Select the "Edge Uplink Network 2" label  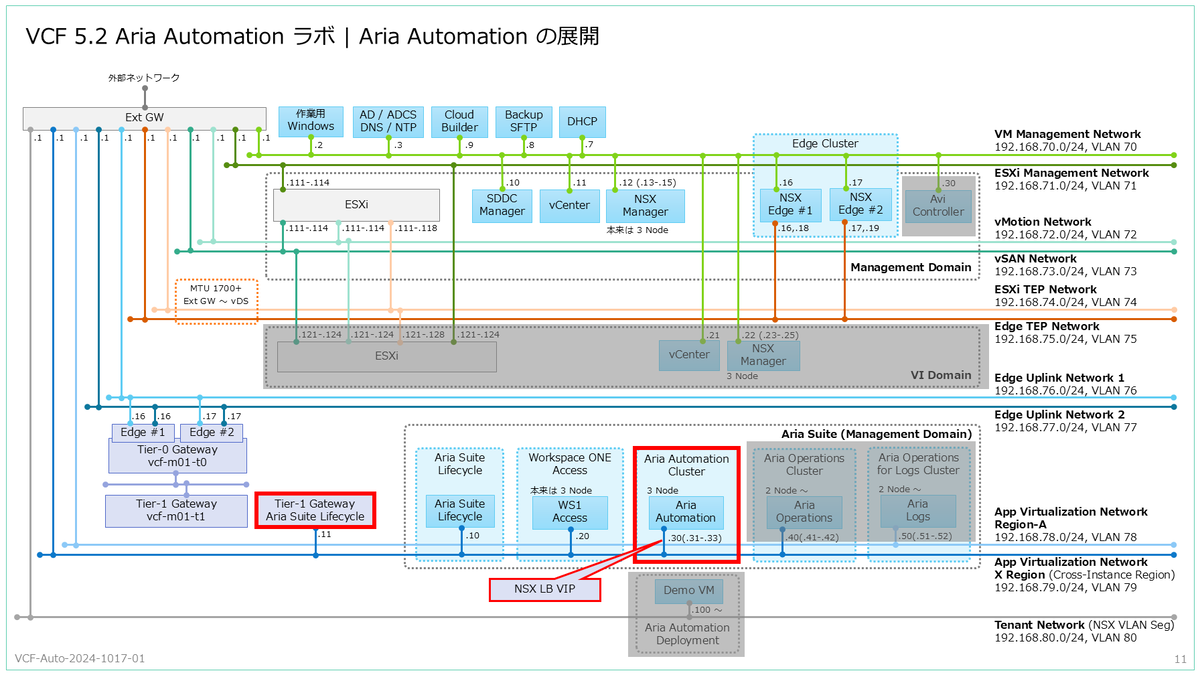tap(1059, 414)
